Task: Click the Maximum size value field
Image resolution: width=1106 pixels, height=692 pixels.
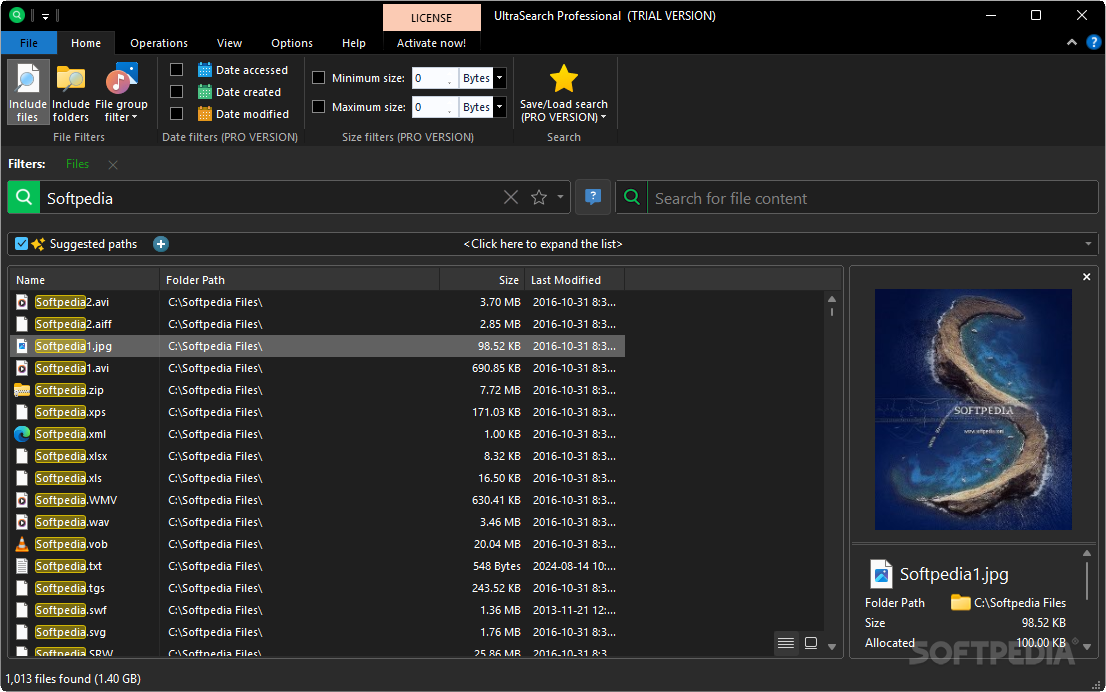Action: click(x=434, y=107)
